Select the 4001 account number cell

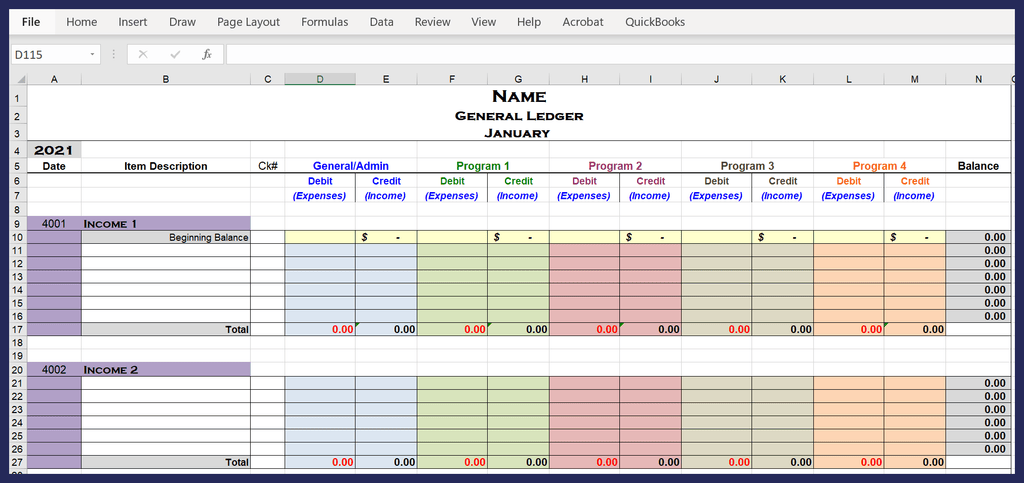click(54, 224)
